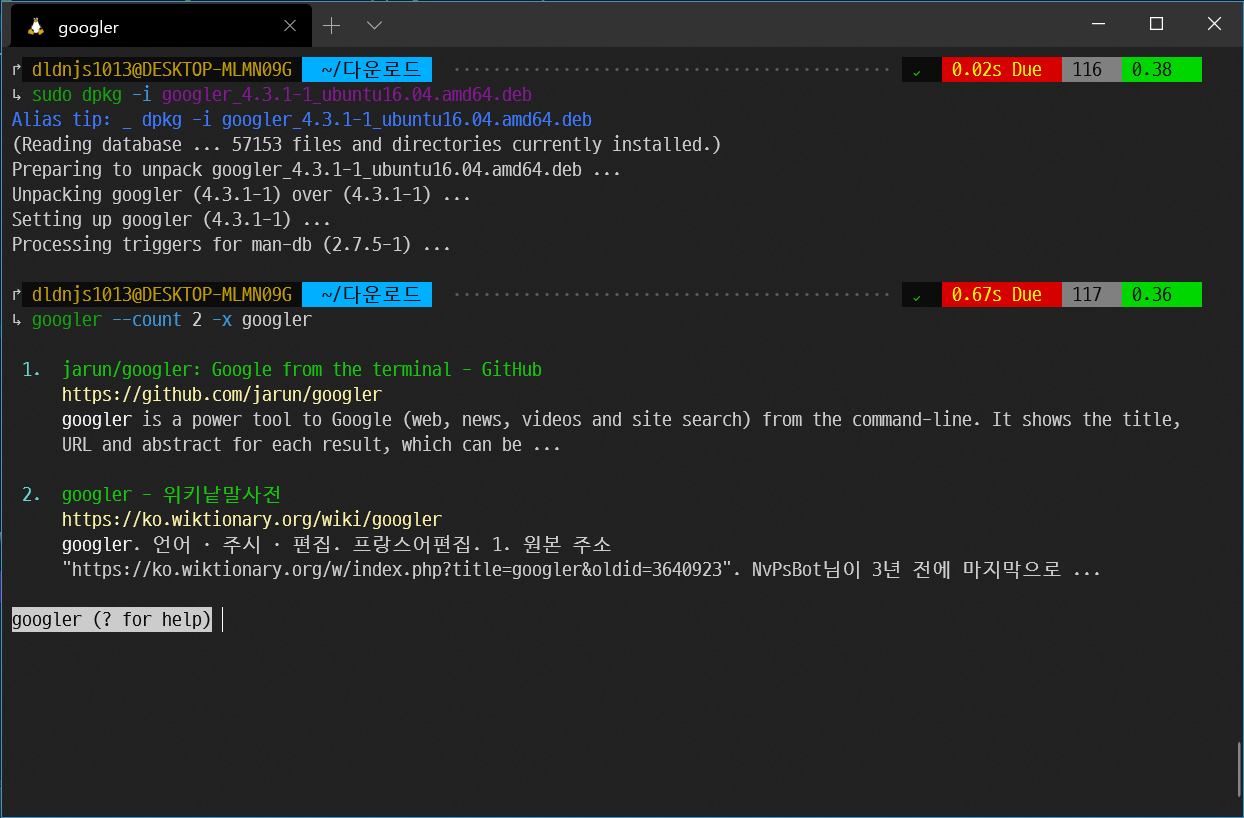1244x818 pixels.
Task: Close the terminal window
Action: 1214,23
